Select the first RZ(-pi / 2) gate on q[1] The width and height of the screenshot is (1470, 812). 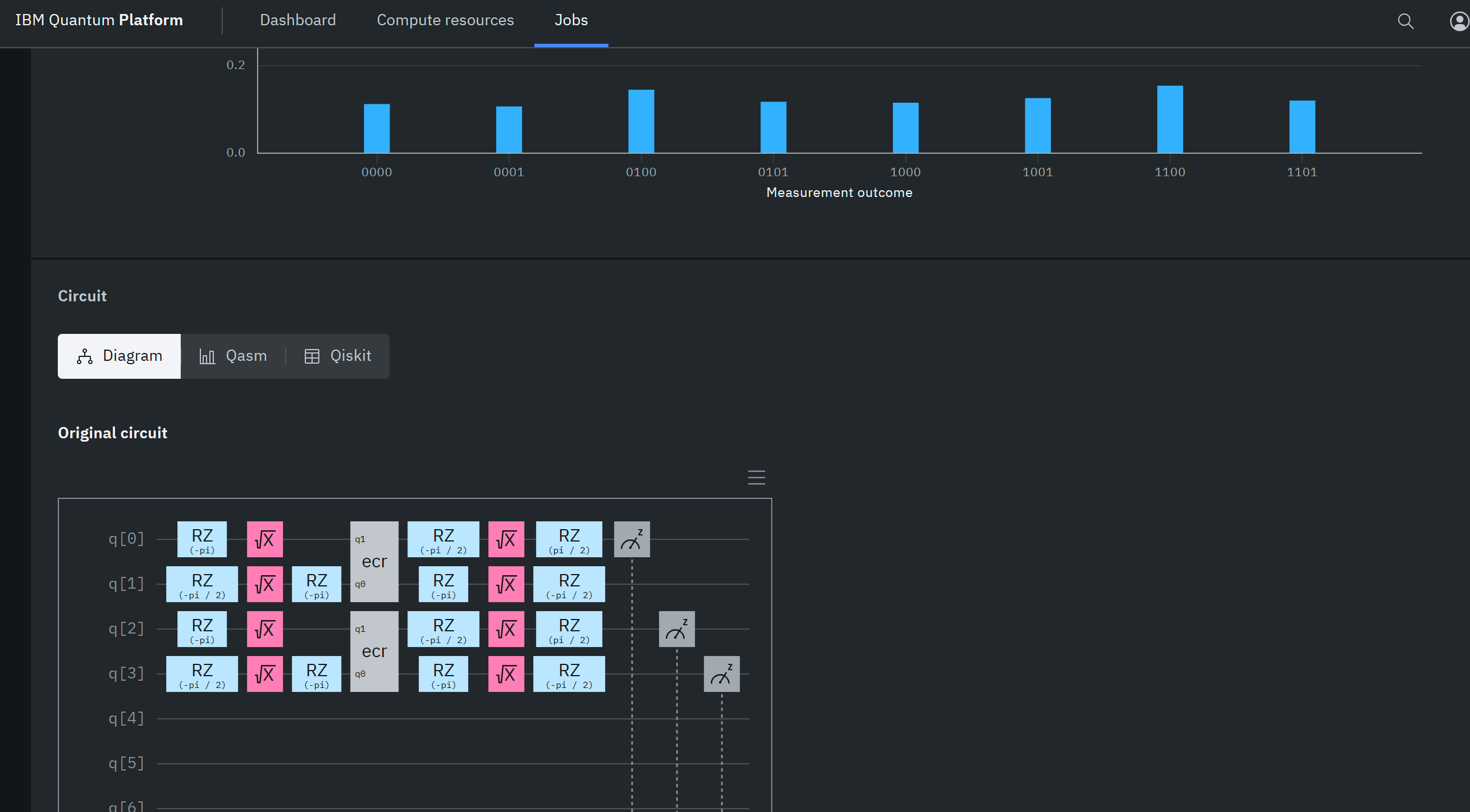click(202, 584)
